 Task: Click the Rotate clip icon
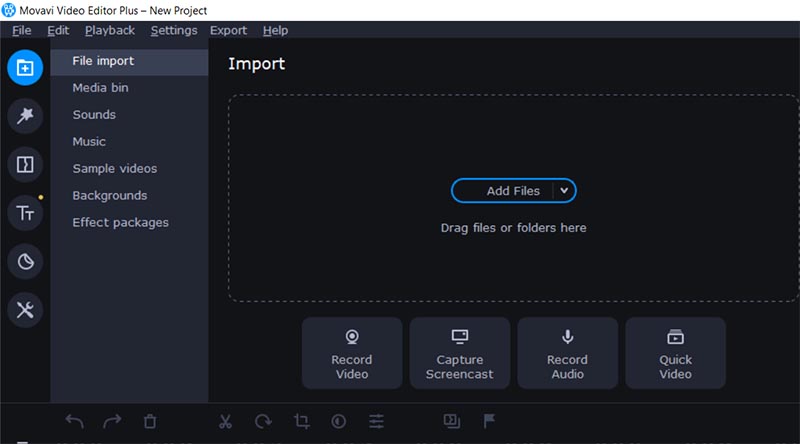tap(263, 422)
